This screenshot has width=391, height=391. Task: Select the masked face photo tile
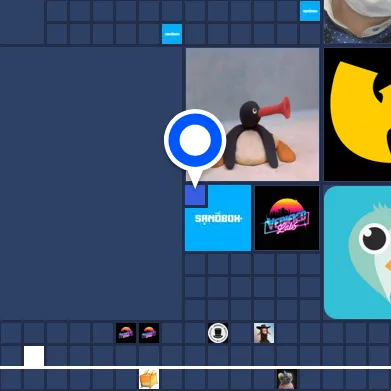(x=357, y=21)
